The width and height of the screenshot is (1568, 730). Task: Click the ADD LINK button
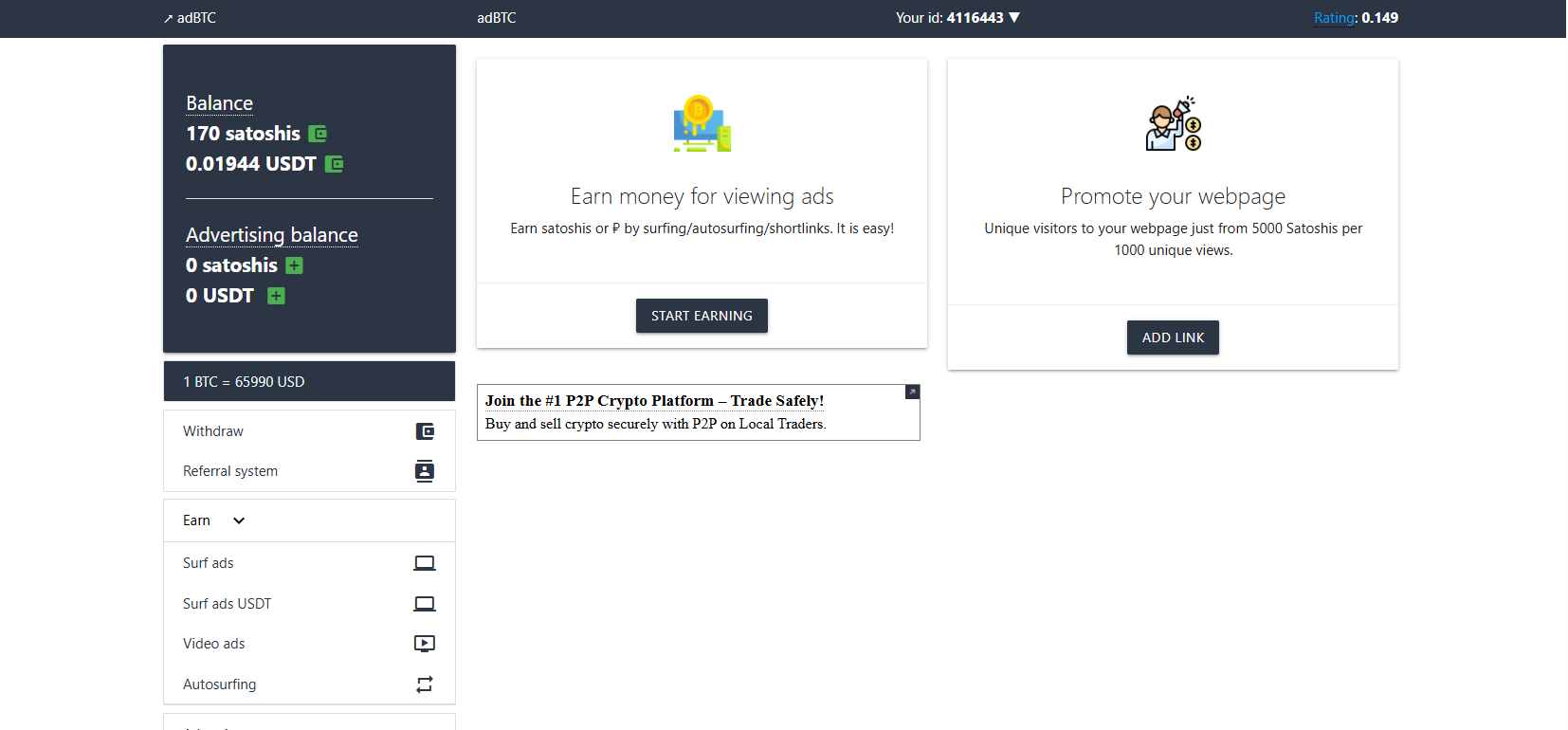1173,338
